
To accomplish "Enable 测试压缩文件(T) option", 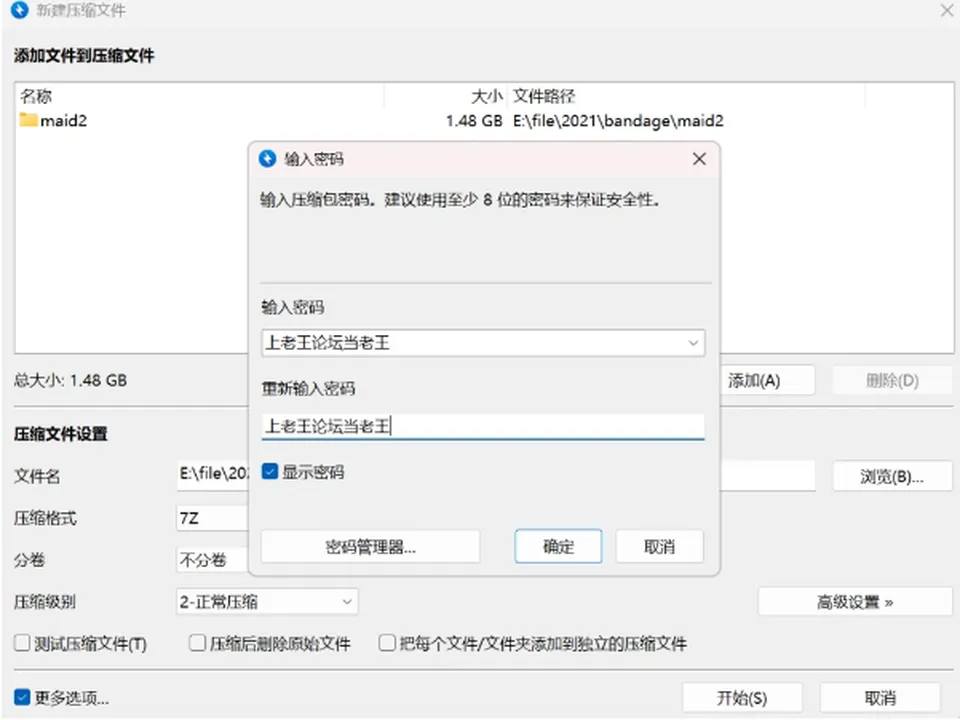I will (22, 643).
